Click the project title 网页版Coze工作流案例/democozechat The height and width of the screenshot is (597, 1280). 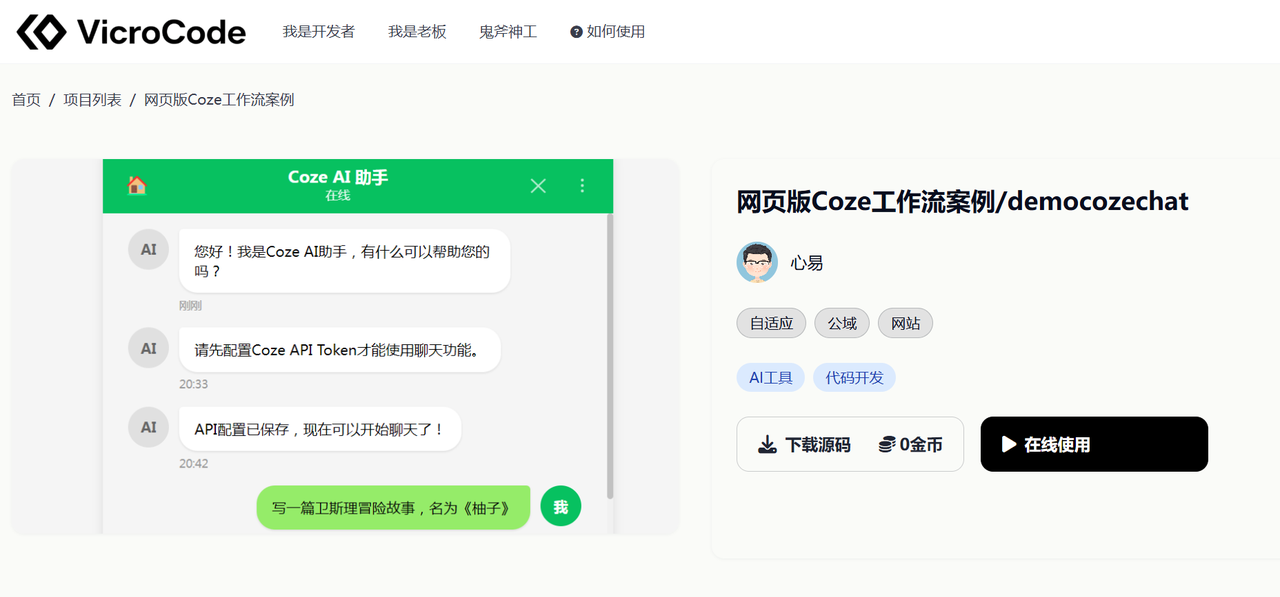(963, 201)
